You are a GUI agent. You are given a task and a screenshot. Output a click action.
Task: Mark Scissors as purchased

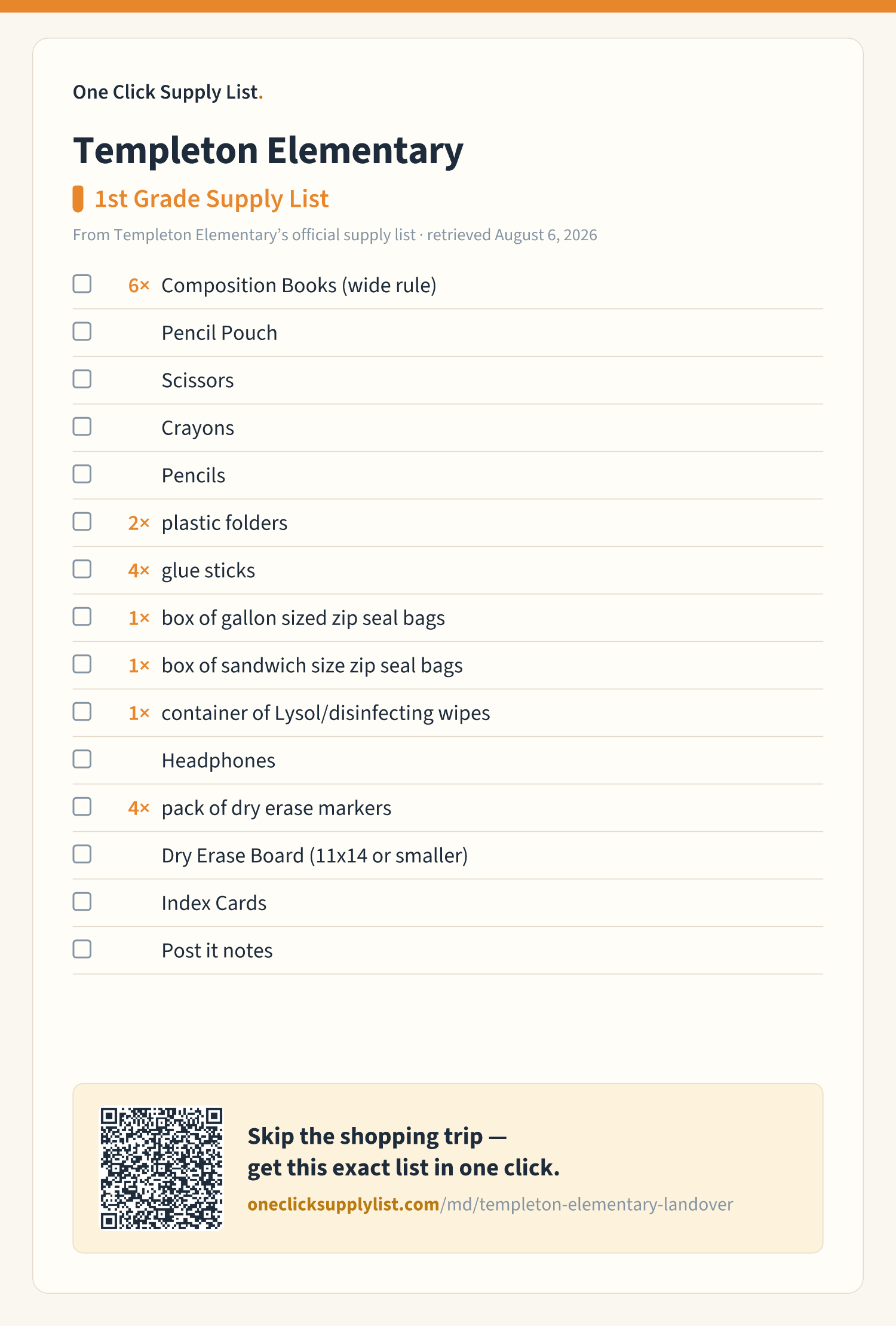click(82, 379)
